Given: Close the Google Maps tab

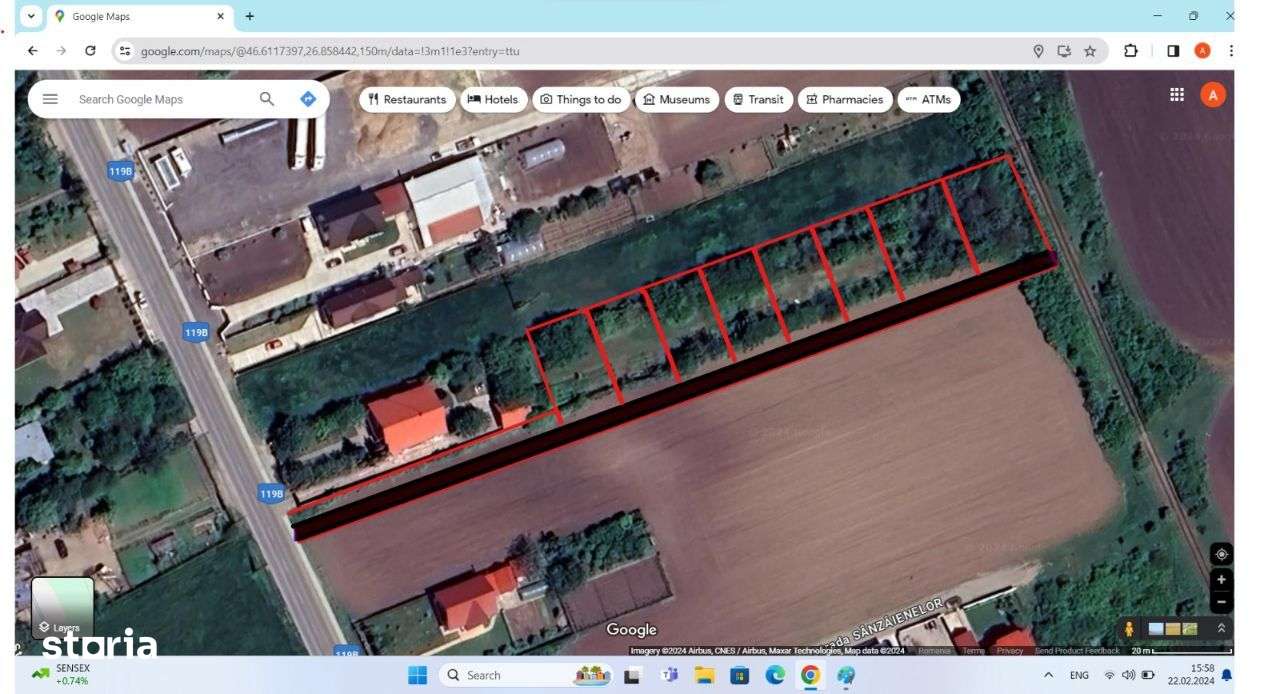Looking at the screenshot, I should (x=221, y=16).
